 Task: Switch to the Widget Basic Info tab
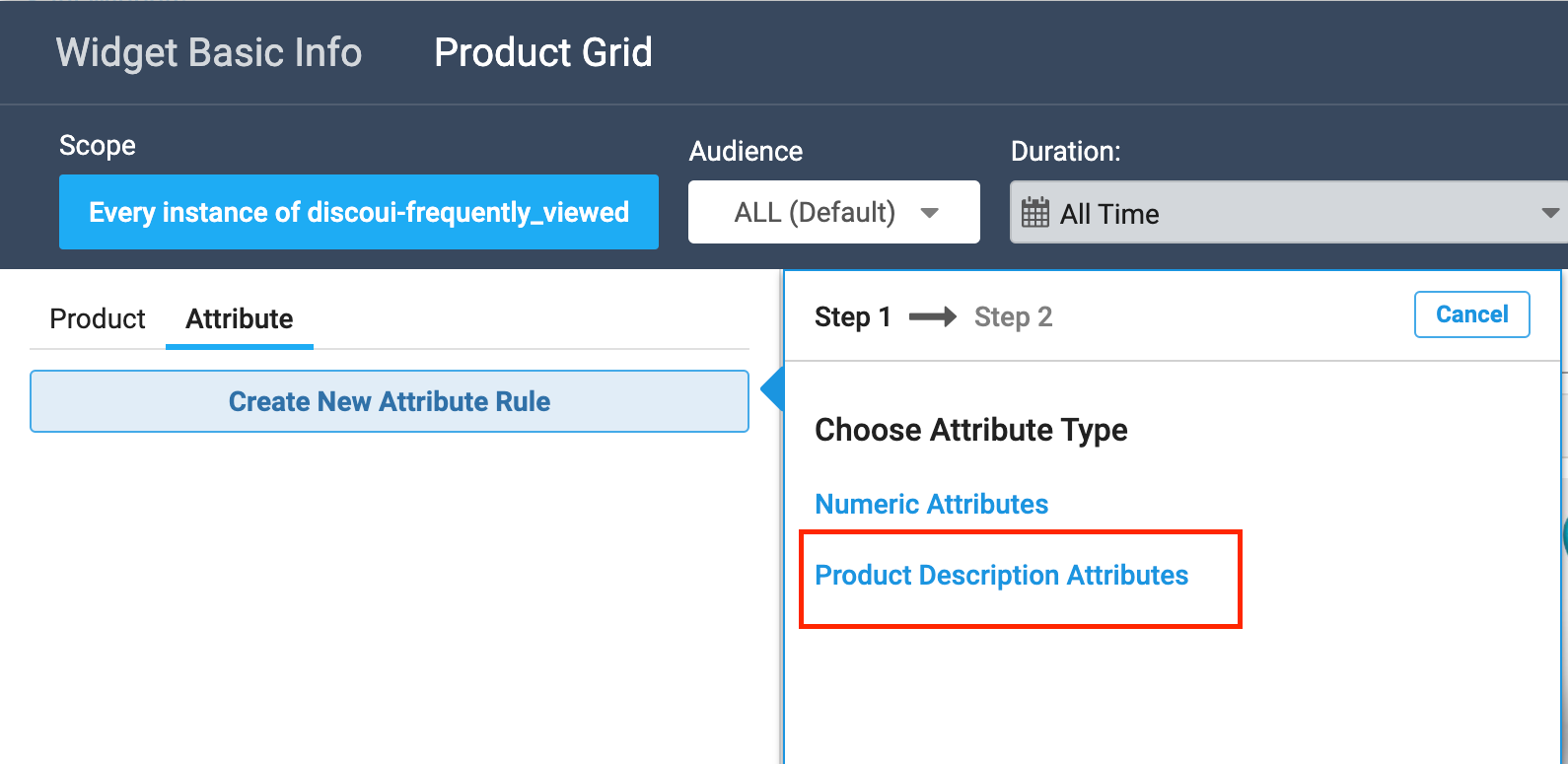(209, 52)
